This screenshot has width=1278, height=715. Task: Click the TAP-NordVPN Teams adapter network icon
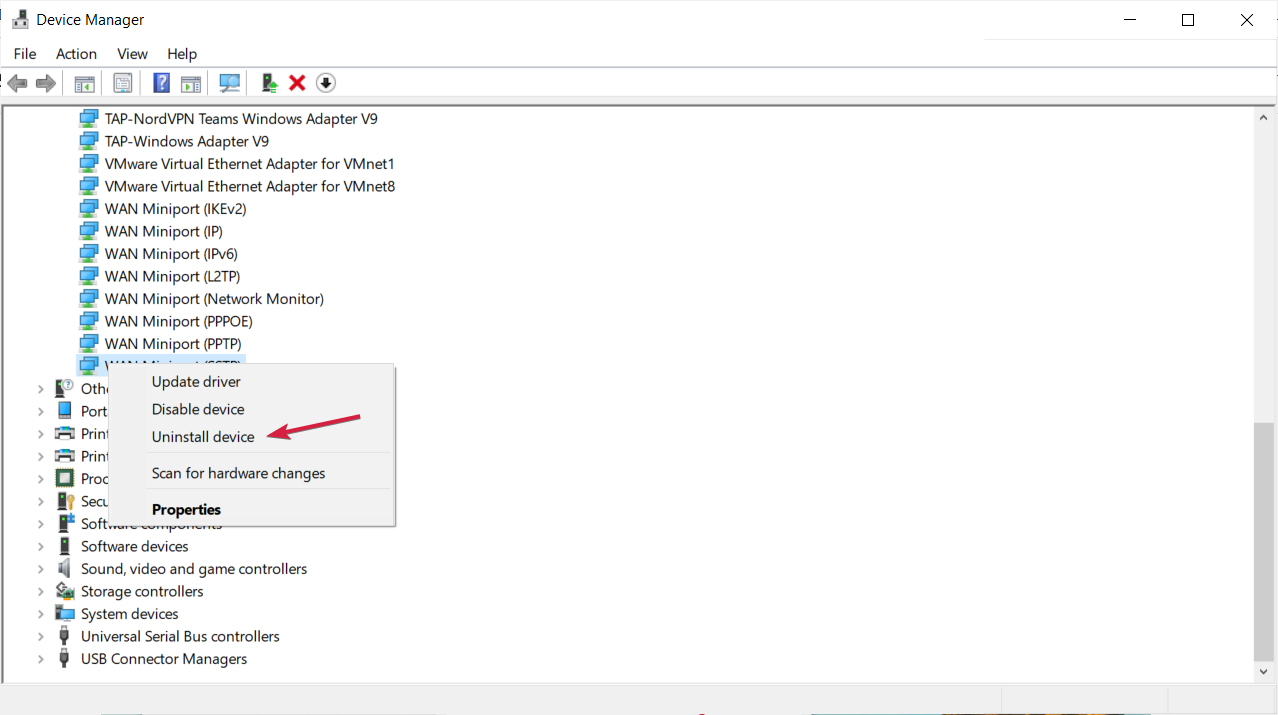point(90,119)
